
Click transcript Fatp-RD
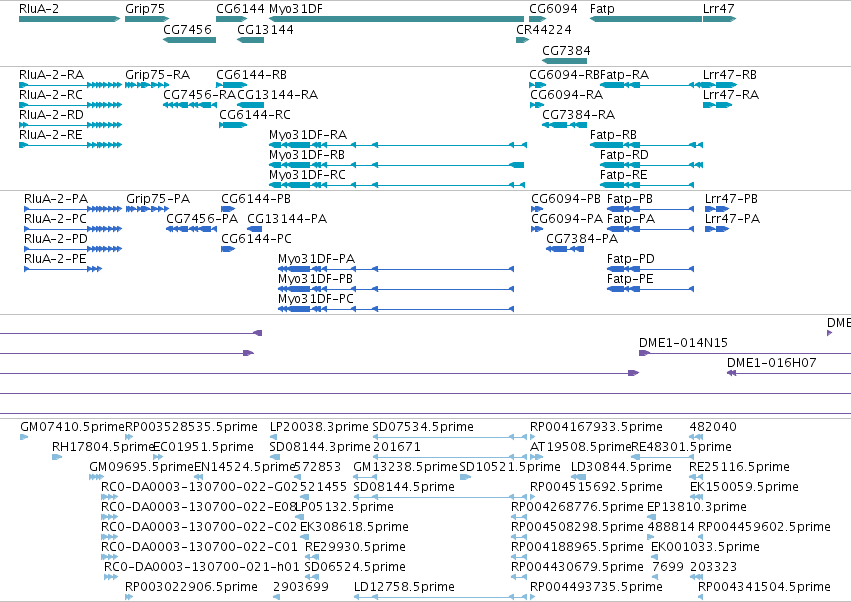coord(651,165)
